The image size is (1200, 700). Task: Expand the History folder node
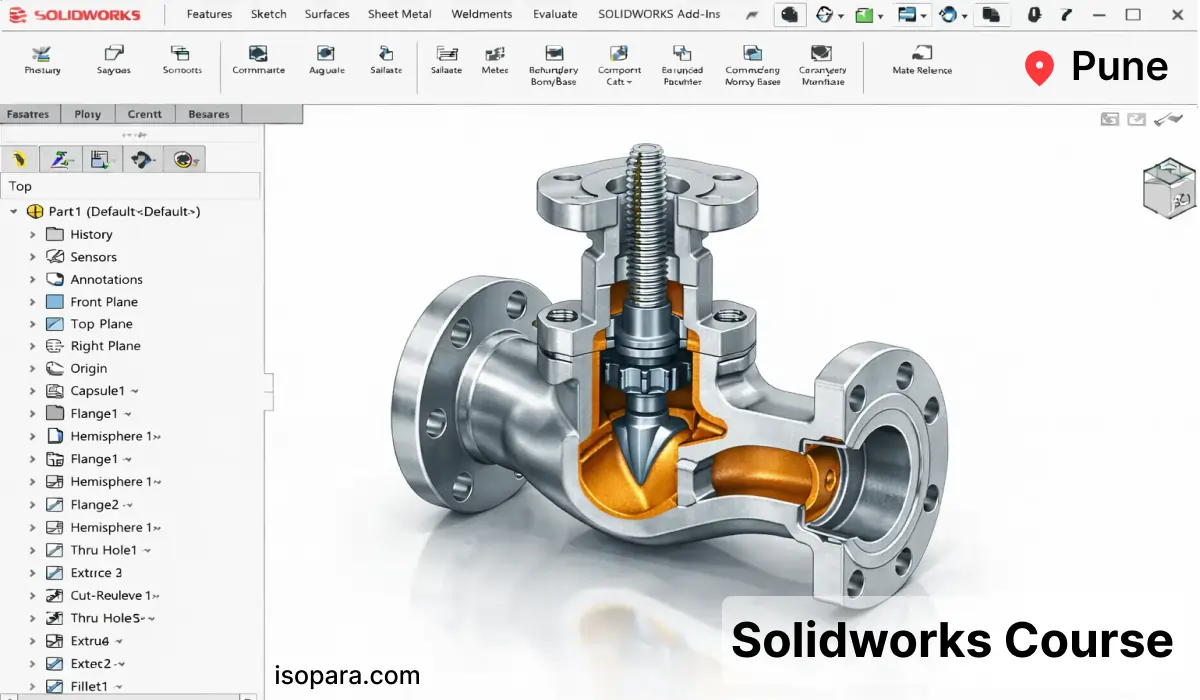tap(32, 235)
